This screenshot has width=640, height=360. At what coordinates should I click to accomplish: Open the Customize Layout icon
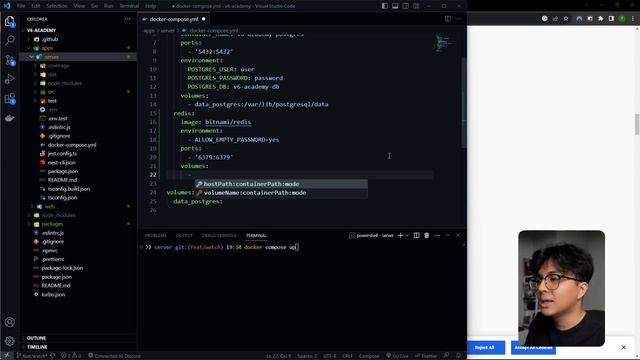(416, 6)
